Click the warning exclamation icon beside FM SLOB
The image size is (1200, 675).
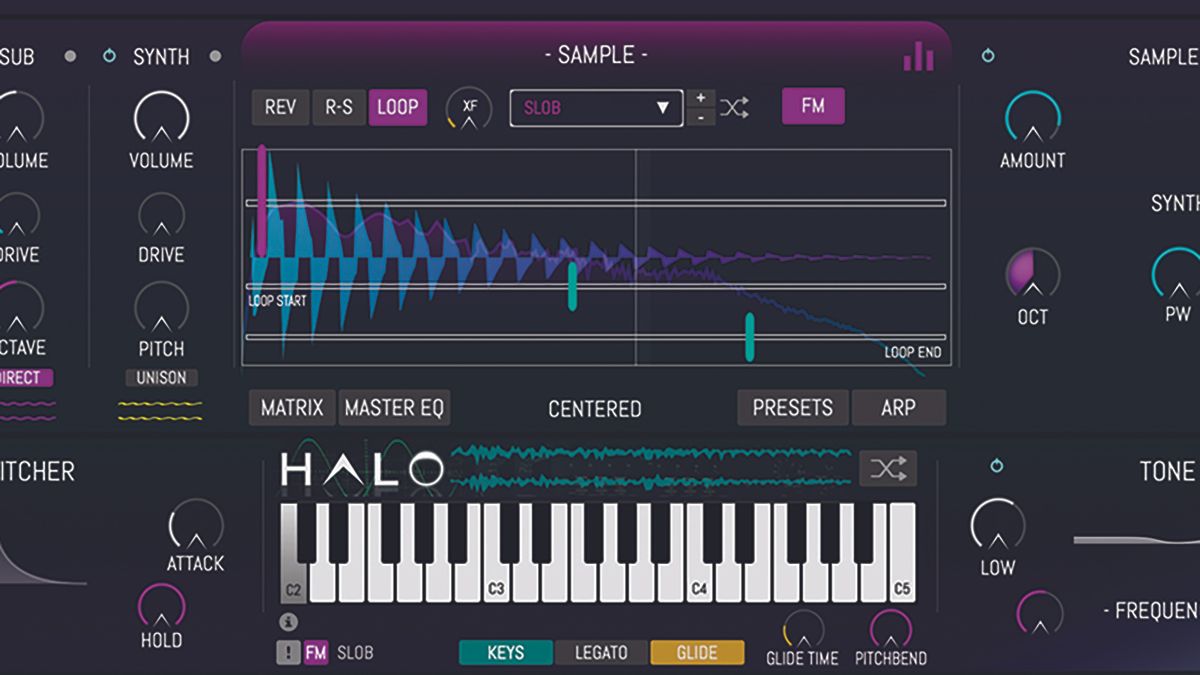click(287, 652)
